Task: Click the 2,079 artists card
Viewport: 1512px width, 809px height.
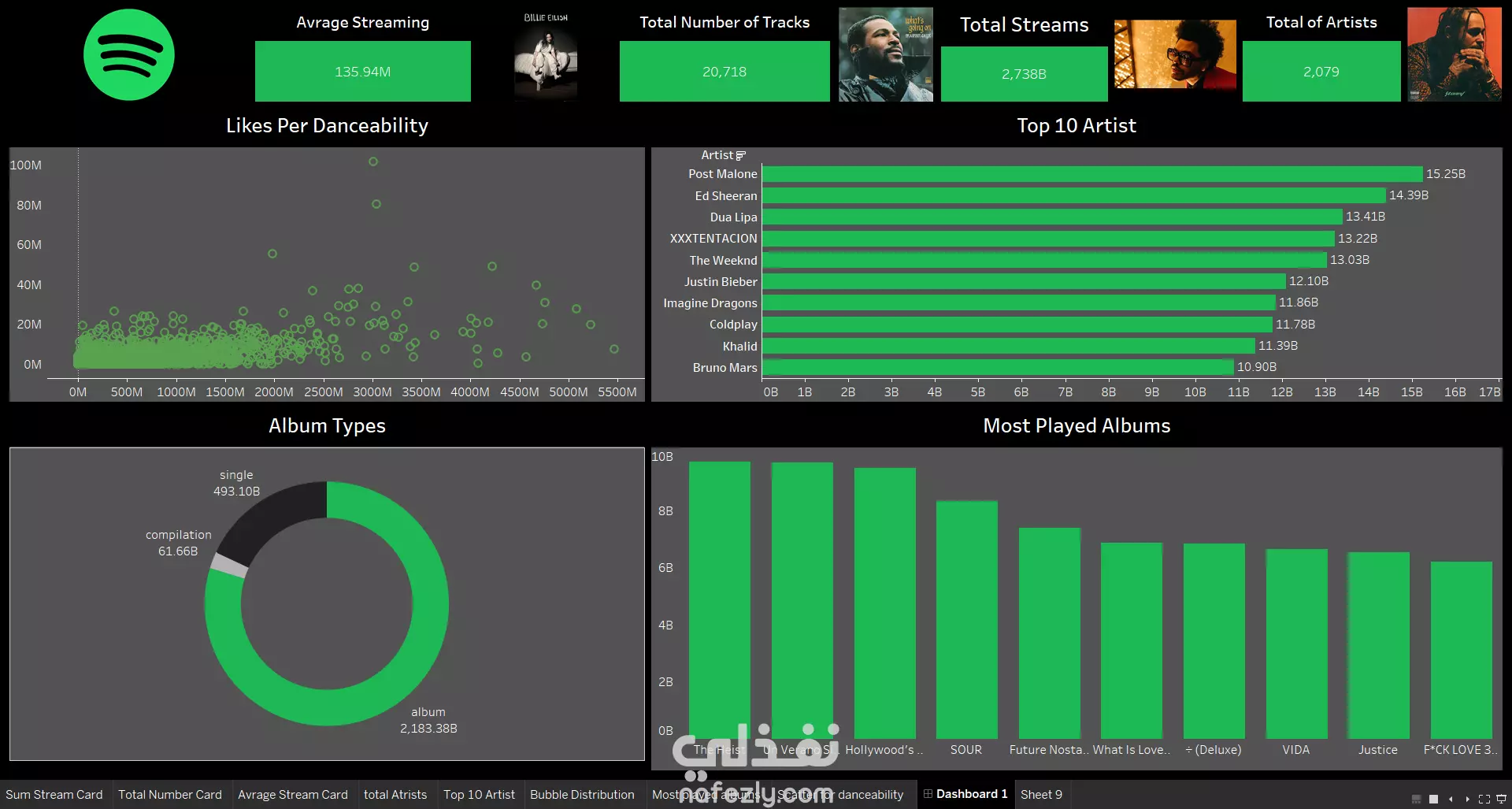Action: (x=1321, y=71)
